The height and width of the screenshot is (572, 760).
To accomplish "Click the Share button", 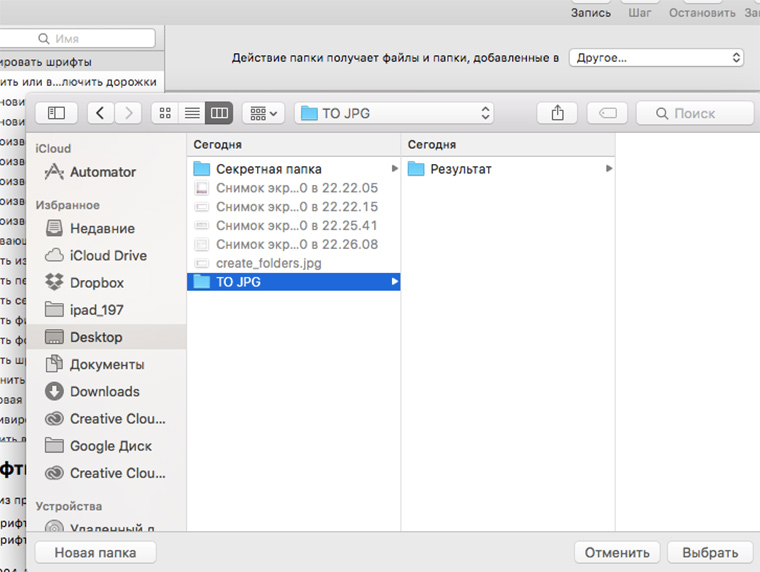I will (x=557, y=113).
